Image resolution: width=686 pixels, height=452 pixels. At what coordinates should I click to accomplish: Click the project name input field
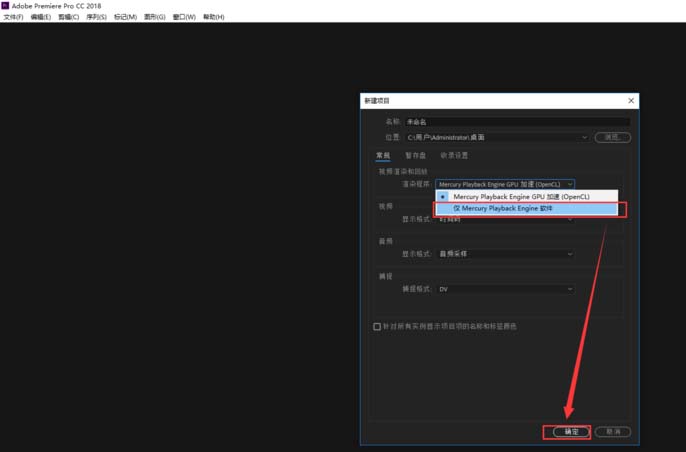tap(518, 122)
